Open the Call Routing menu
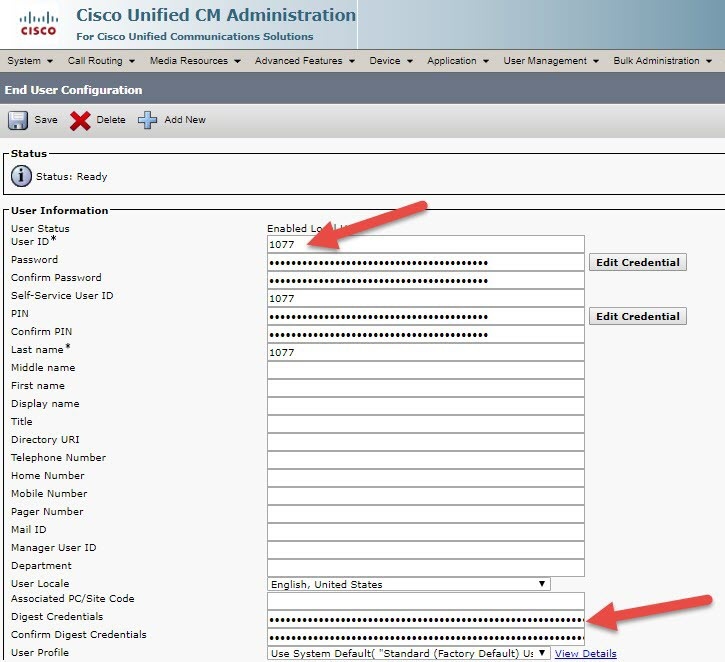The width and height of the screenshot is (725, 662). [x=101, y=61]
